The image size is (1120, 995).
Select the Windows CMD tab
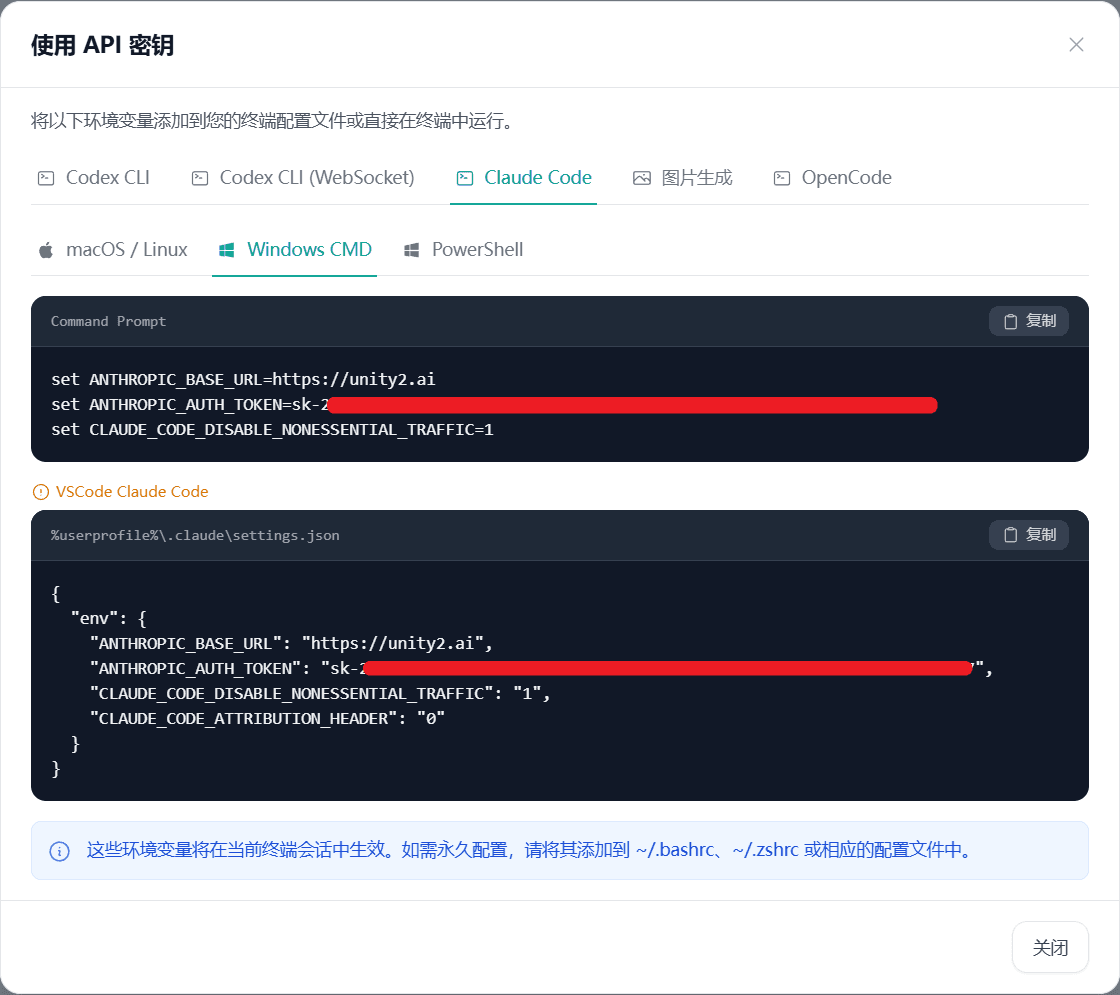click(294, 249)
